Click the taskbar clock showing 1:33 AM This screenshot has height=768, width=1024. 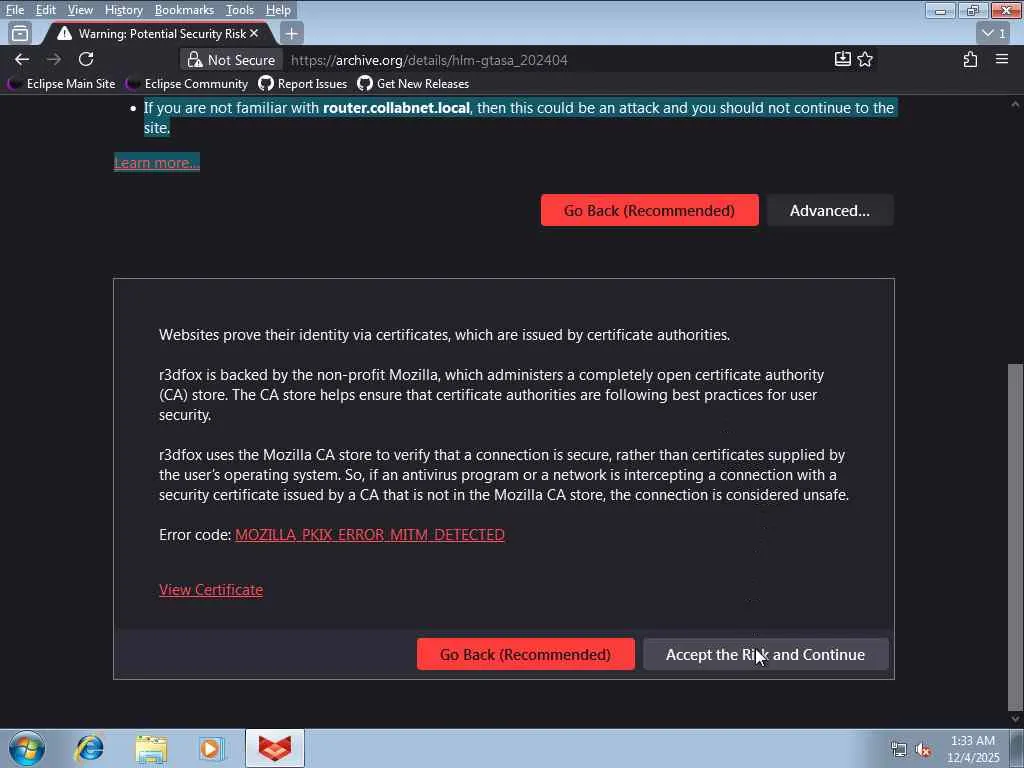tap(973, 749)
